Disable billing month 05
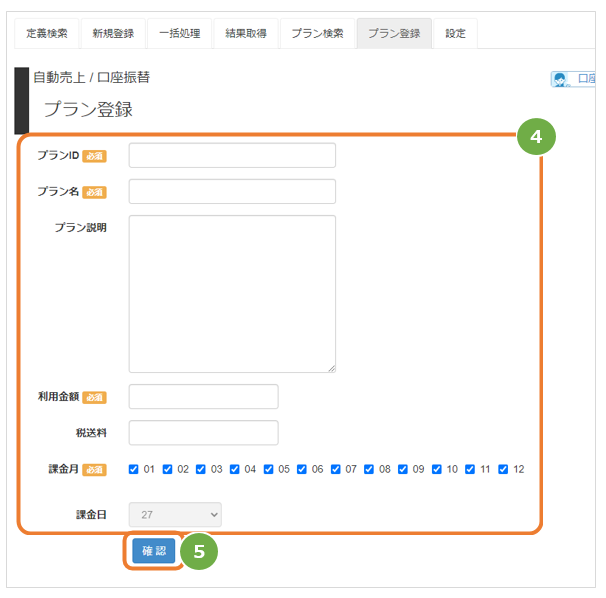This screenshot has height=598, width=606. [268, 469]
